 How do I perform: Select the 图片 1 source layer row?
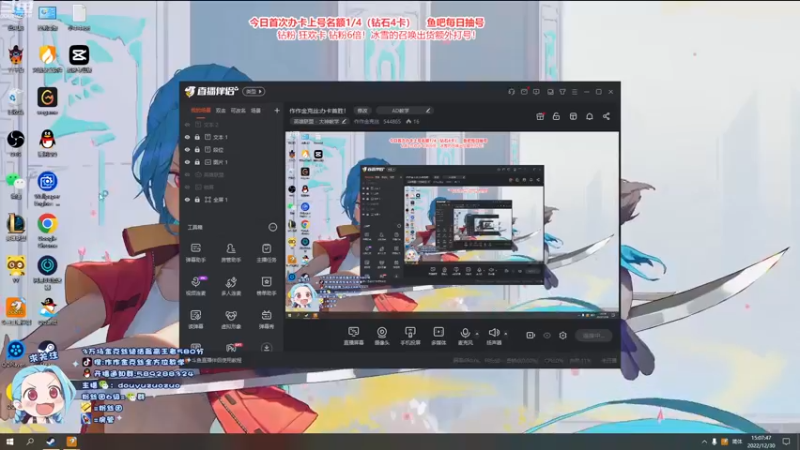pyautogui.click(x=232, y=162)
